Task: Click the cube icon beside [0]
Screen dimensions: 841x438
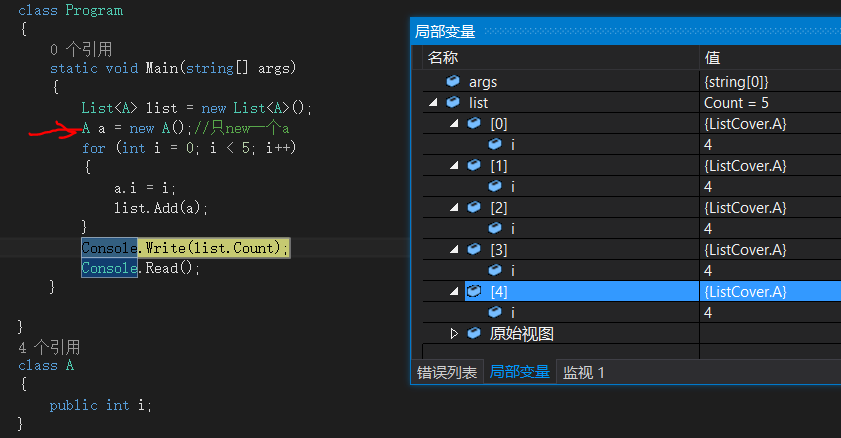Action: click(474, 123)
